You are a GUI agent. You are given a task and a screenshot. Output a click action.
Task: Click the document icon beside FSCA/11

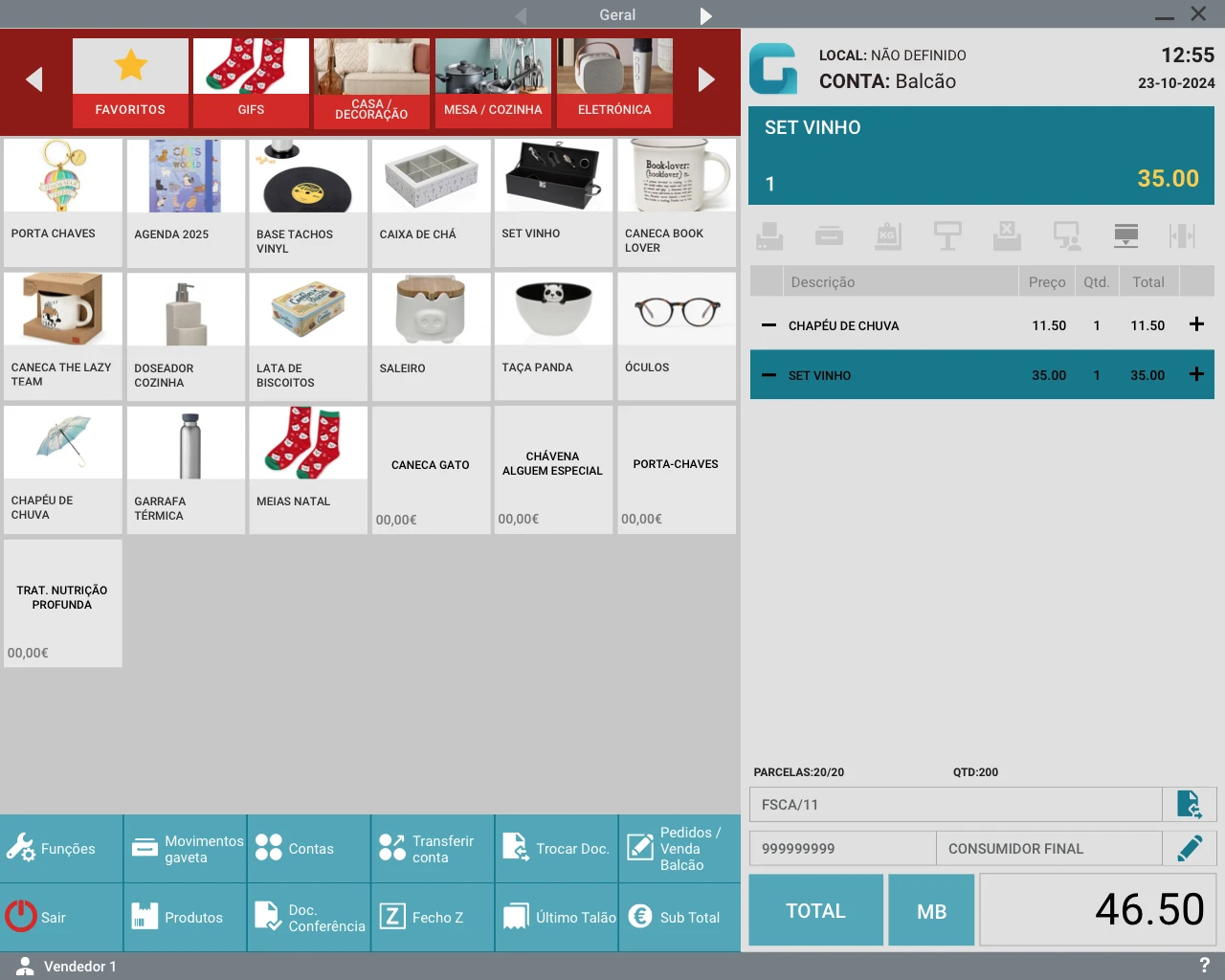[1189, 805]
